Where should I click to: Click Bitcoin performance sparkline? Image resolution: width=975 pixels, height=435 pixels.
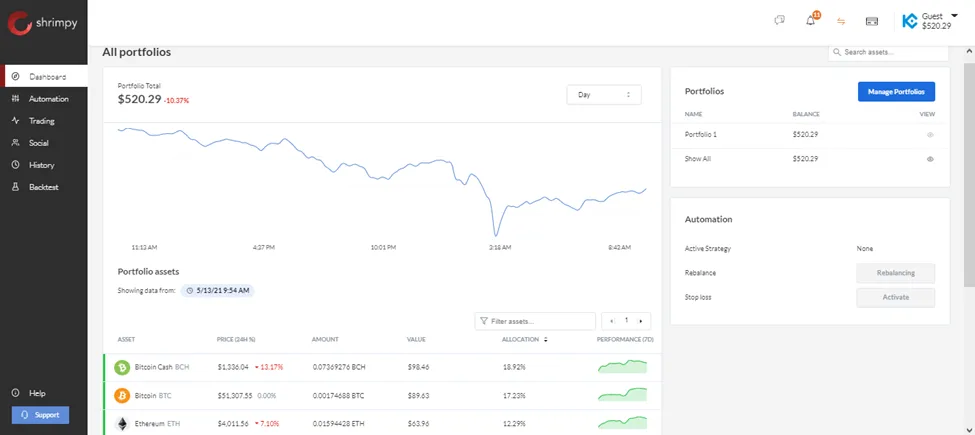[622, 395]
